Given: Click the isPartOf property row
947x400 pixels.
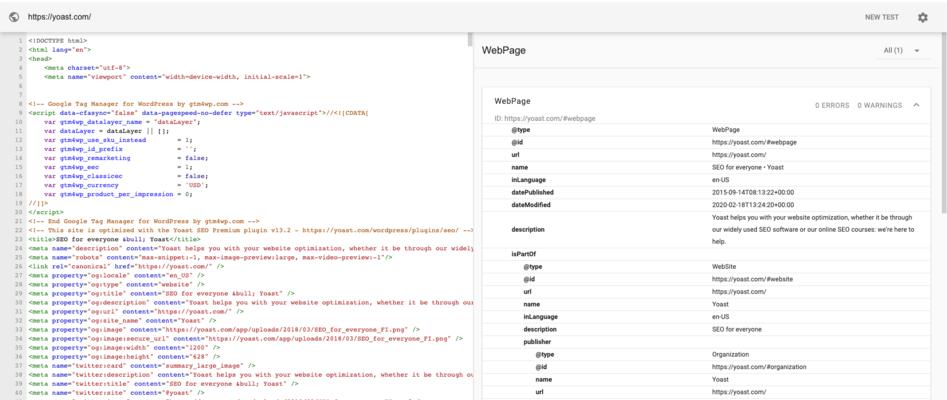Looking at the screenshot, I should pos(707,254).
